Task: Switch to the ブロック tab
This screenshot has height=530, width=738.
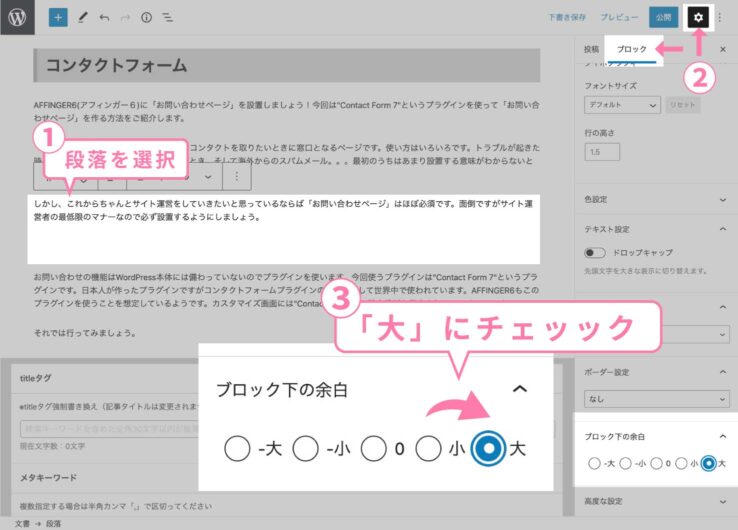Action: [632, 49]
